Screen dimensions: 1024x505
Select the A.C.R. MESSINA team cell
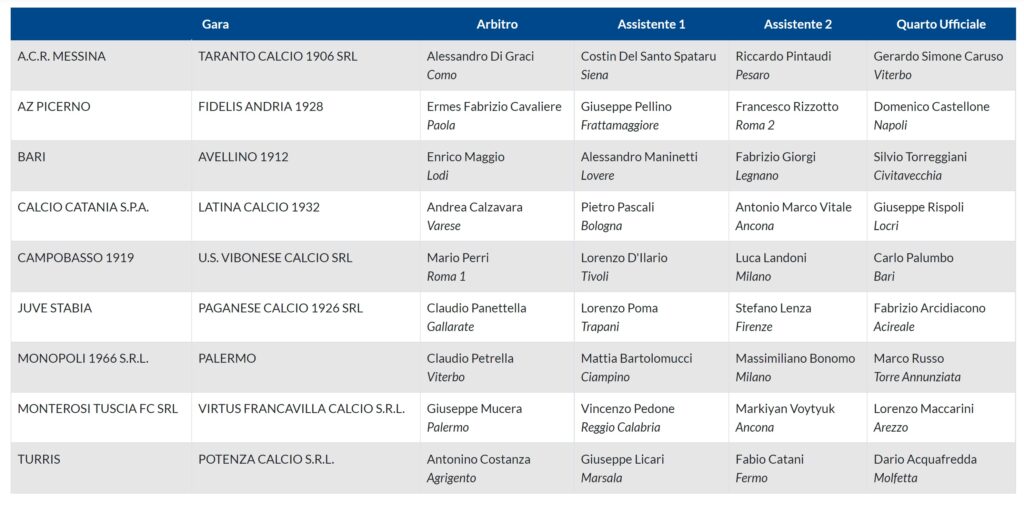pyautogui.click(x=61, y=57)
